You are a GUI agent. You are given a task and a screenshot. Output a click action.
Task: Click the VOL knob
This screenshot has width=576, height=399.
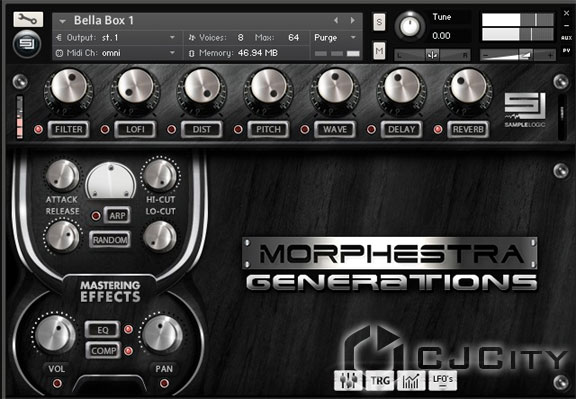tap(55, 334)
